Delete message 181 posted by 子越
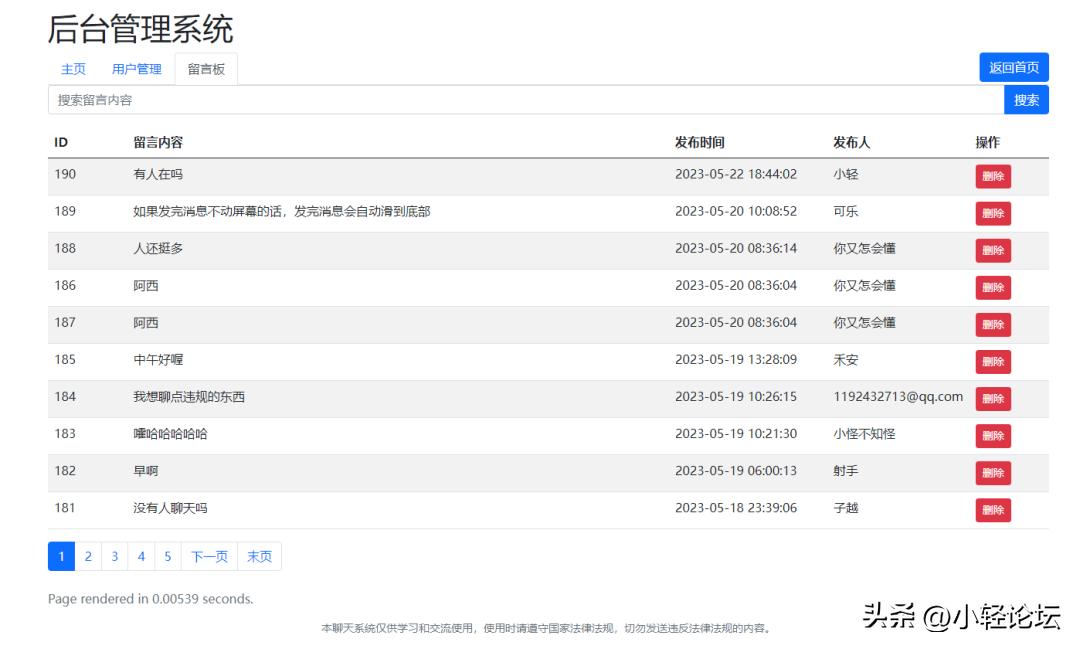 992,509
